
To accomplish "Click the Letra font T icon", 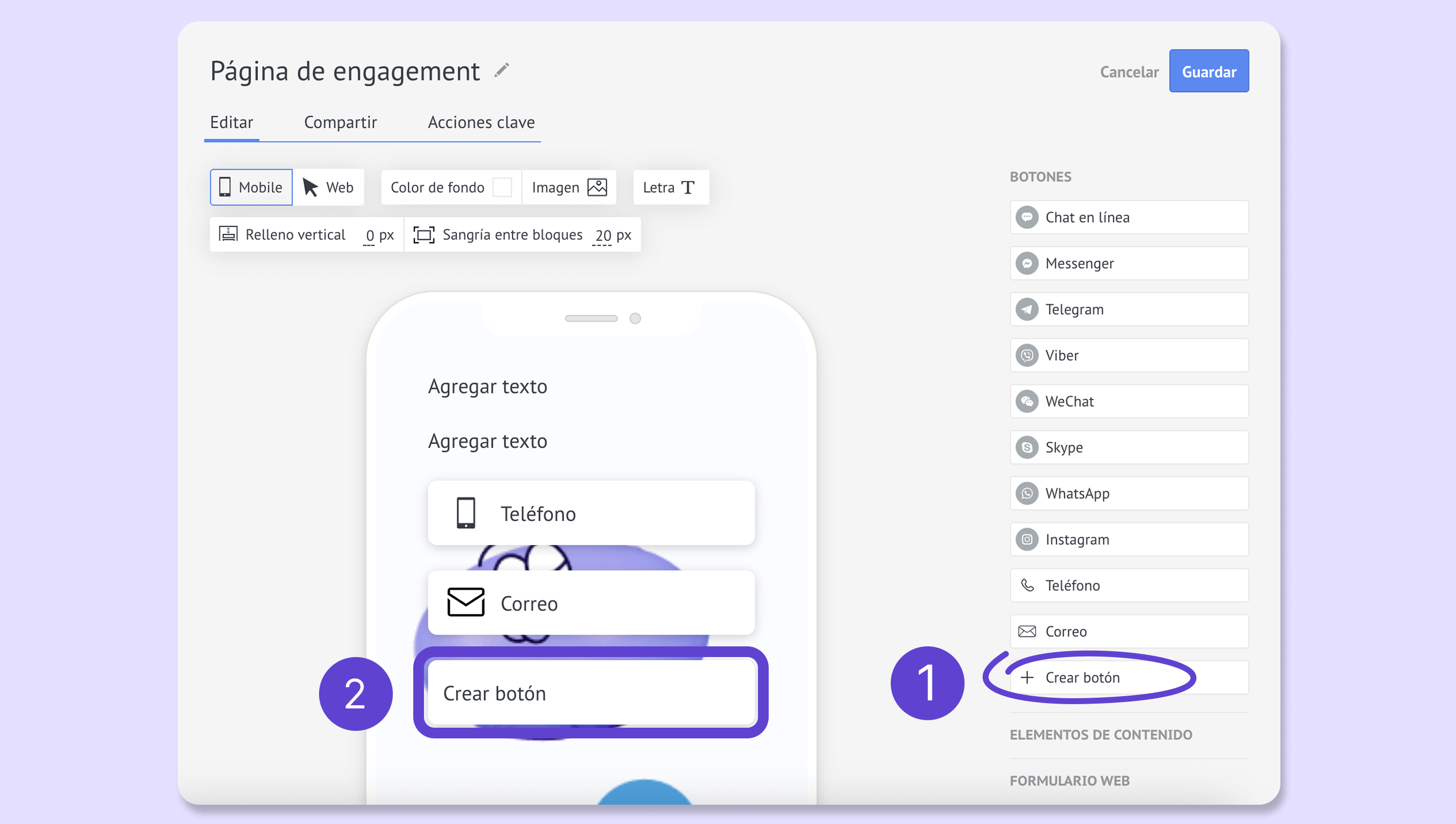I will [x=688, y=187].
